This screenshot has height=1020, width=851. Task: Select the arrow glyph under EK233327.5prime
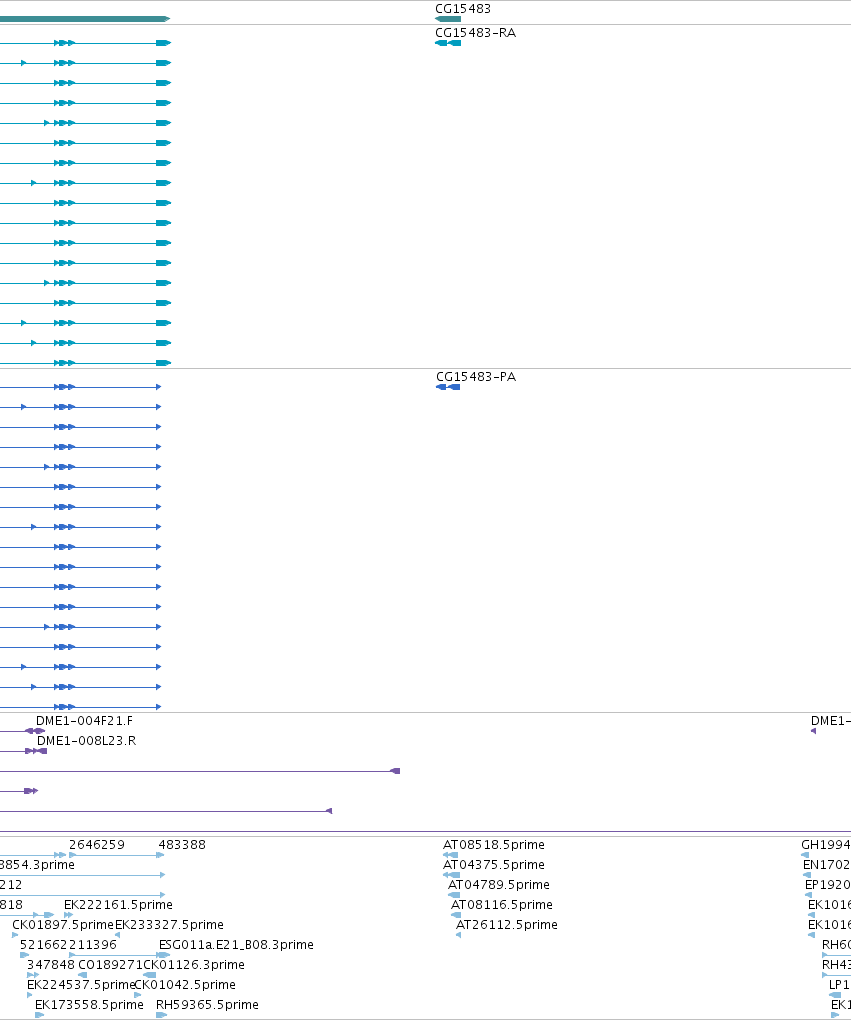(117, 935)
